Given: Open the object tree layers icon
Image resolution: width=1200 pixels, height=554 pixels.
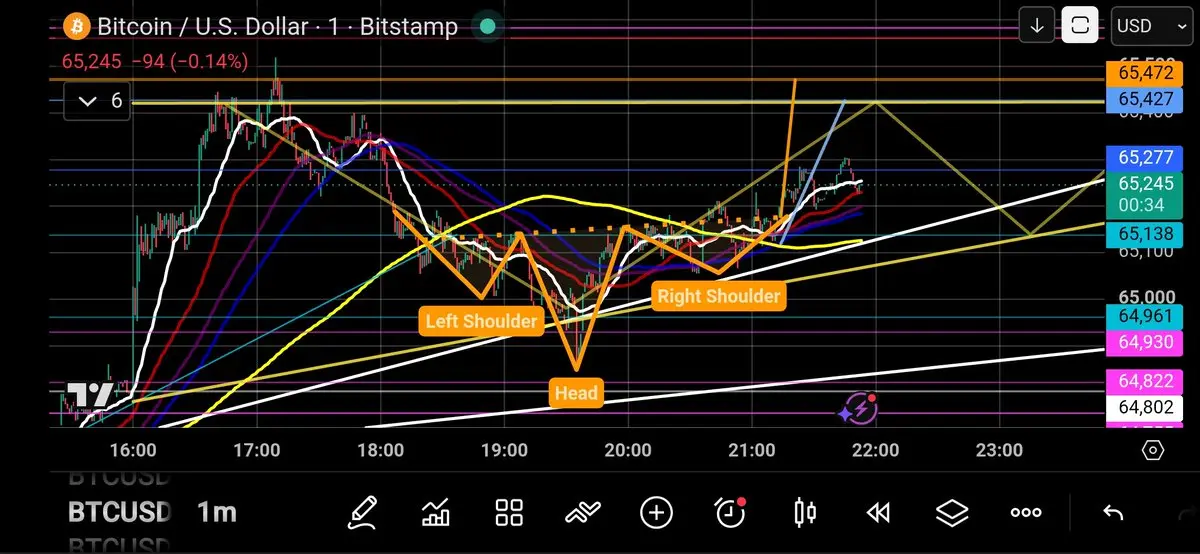Looking at the screenshot, I should click(x=952, y=513).
